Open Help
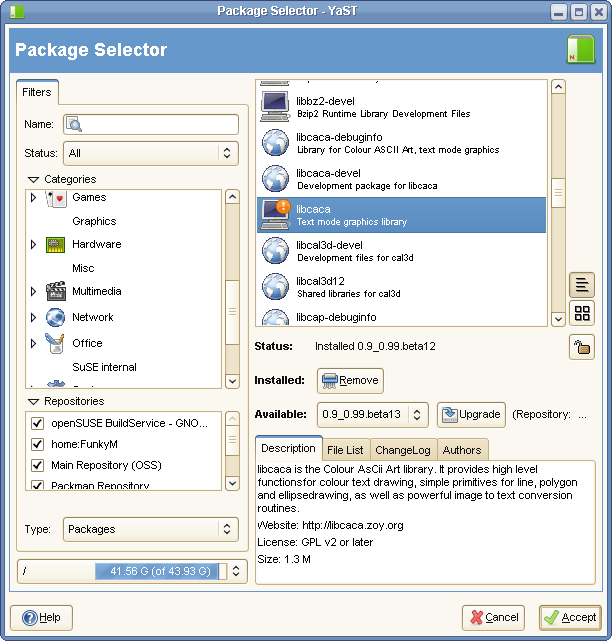This screenshot has width=612, height=641. click(x=41, y=618)
